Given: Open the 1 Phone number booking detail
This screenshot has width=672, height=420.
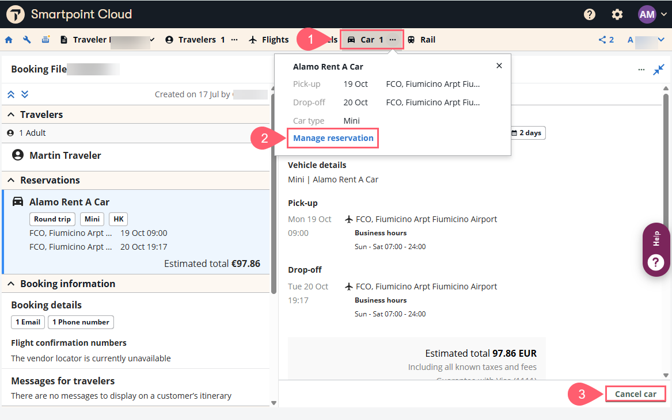Looking at the screenshot, I should 81,322.
